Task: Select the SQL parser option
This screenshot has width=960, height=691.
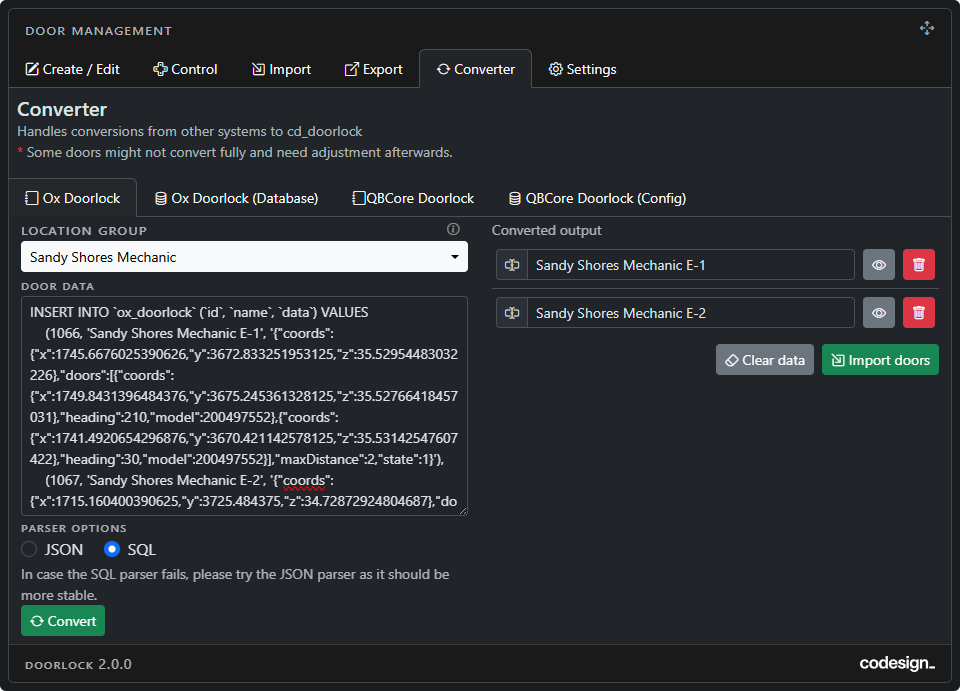Action: point(113,549)
